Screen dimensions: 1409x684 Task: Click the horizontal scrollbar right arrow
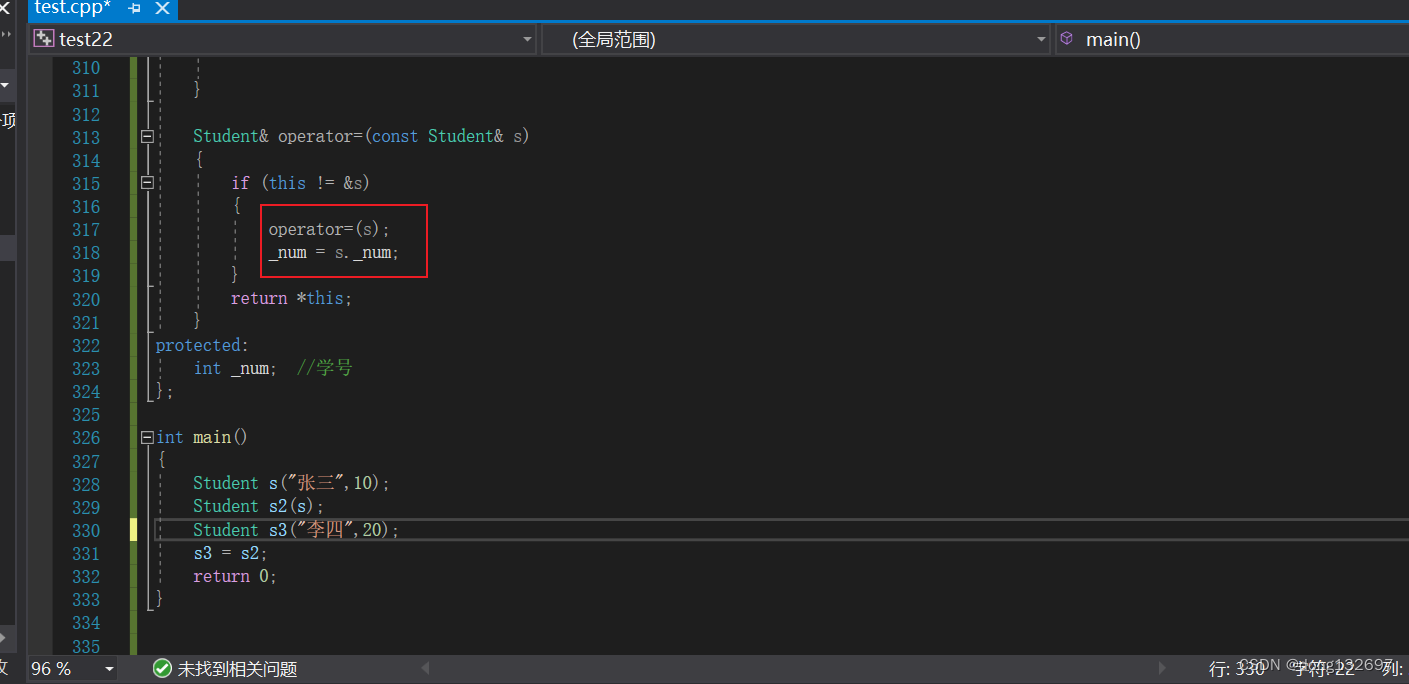[1162, 668]
